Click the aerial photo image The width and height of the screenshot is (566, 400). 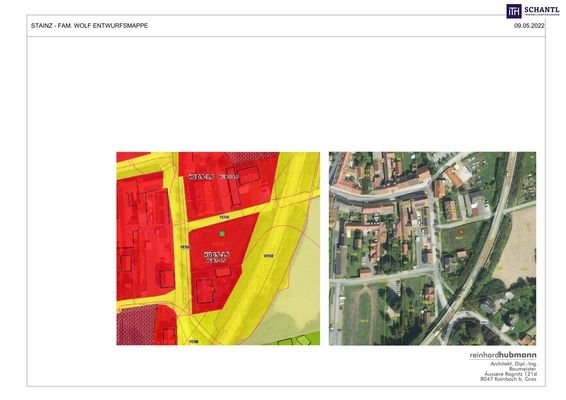tap(432, 248)
